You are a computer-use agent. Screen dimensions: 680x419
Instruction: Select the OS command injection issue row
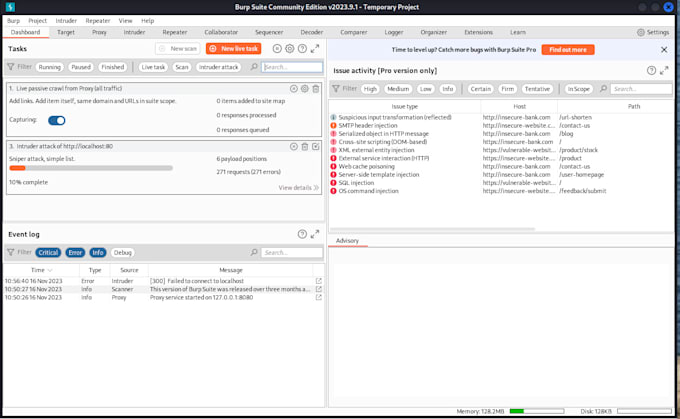pos(501,191)
